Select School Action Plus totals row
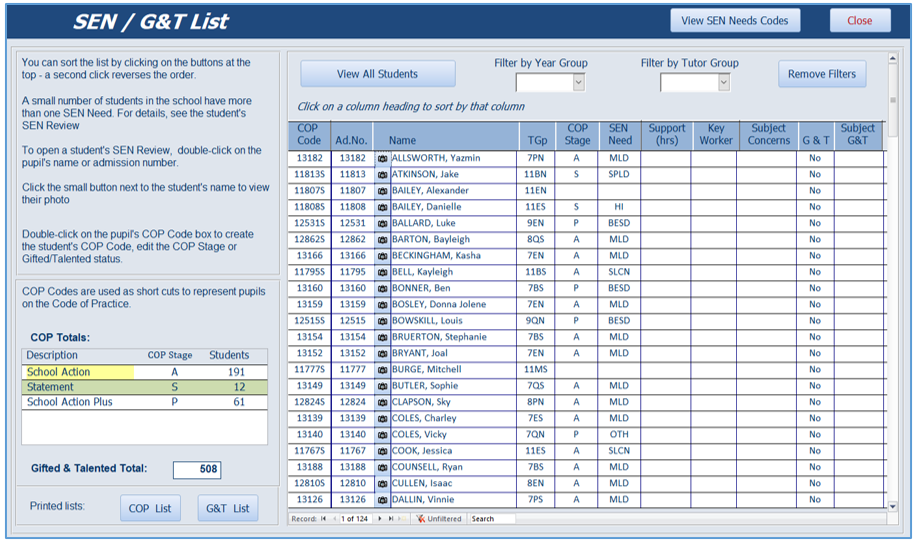Viewport: 917px width, 543px height. 144,403
